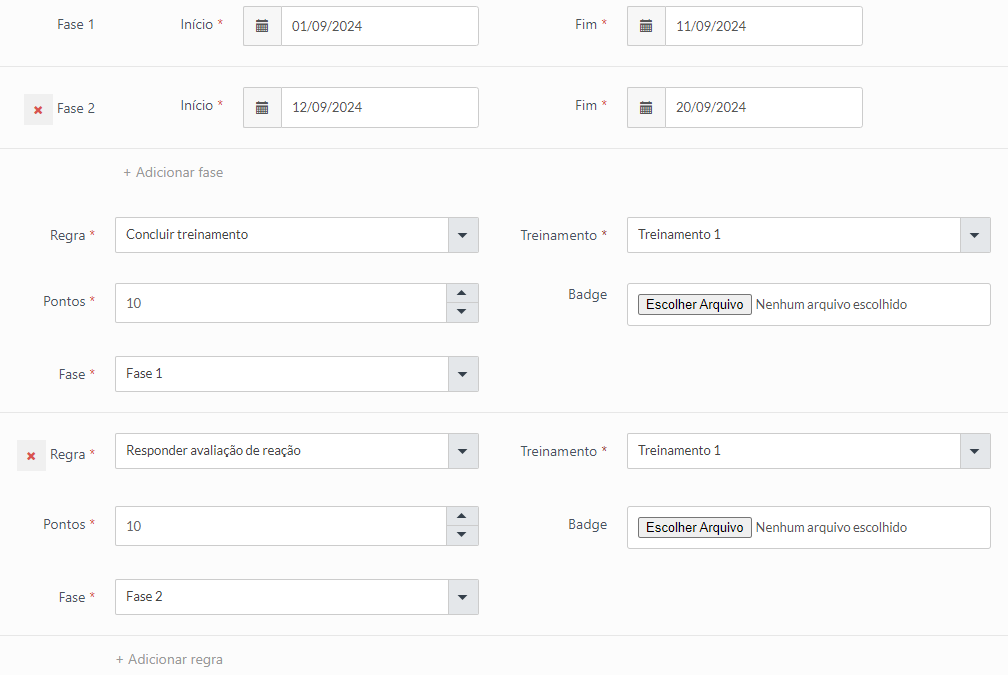Viewport: 1008px width, 675px height.
Task: Open the Fase 2 selection dropdown
Action: [x=462, y=597]
